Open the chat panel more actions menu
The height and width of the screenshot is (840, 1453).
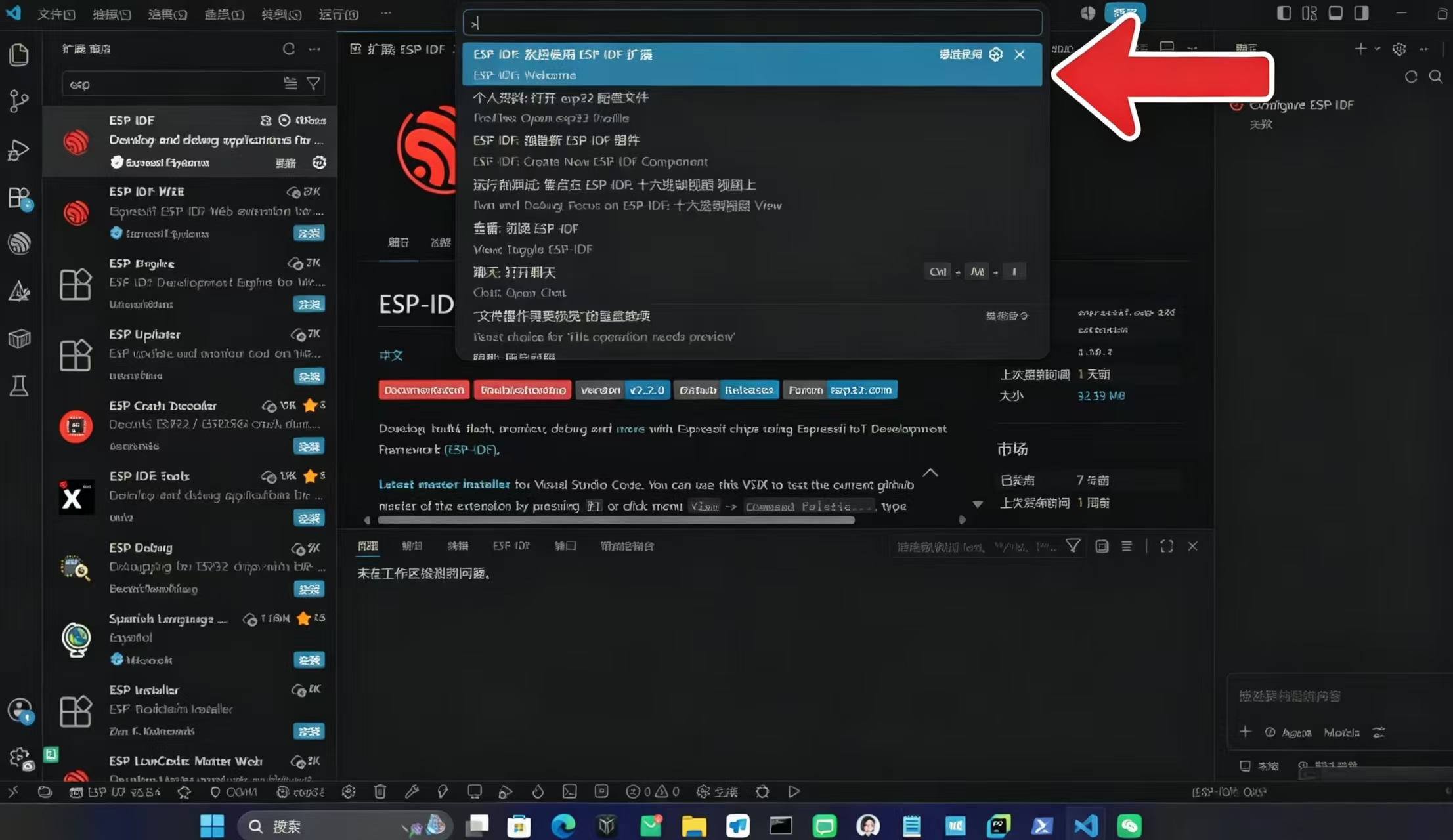[1424, 49]
